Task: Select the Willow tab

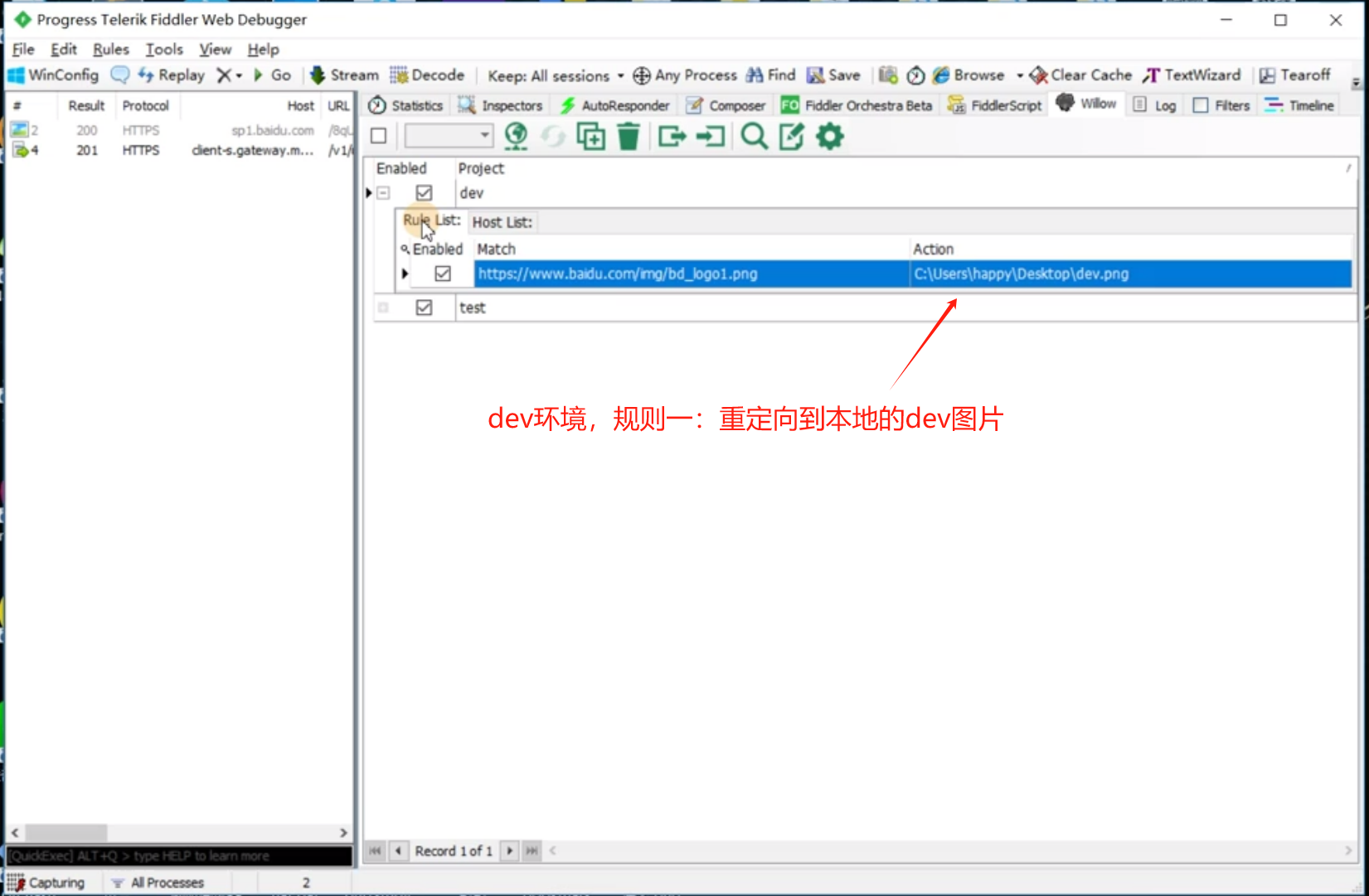Action: (1087, 104)
